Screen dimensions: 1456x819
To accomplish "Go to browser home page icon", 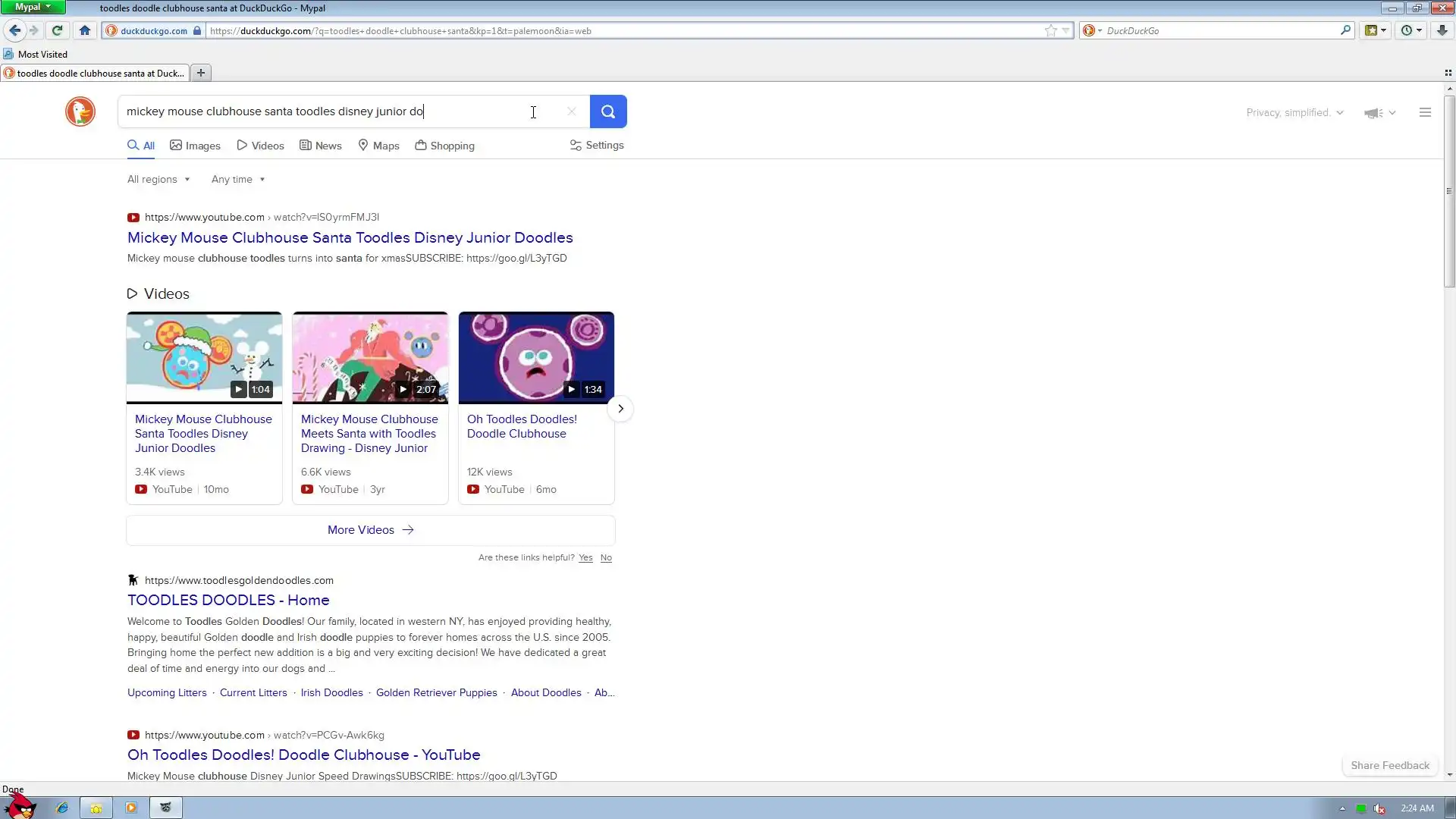I will click(84, 30).
